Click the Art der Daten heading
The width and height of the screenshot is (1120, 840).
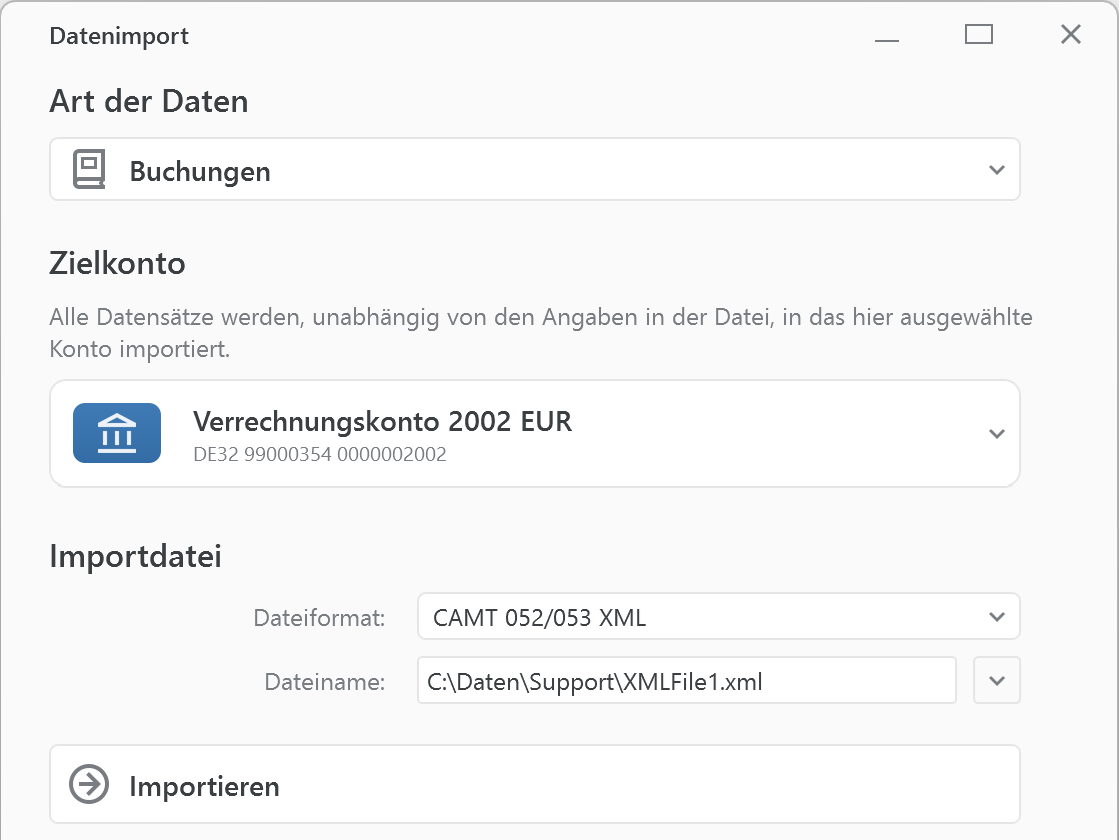tap(148, 101)
